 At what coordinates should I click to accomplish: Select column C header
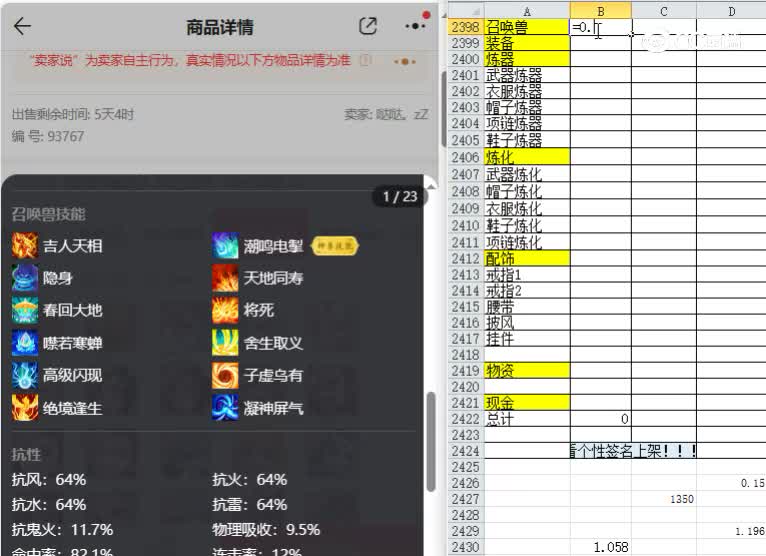664,11
